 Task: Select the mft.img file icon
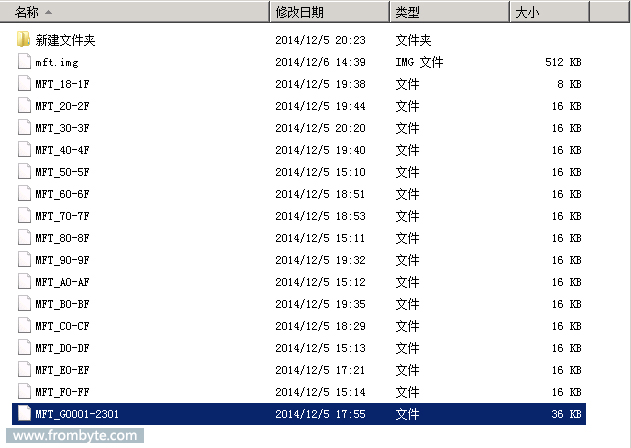24,62
